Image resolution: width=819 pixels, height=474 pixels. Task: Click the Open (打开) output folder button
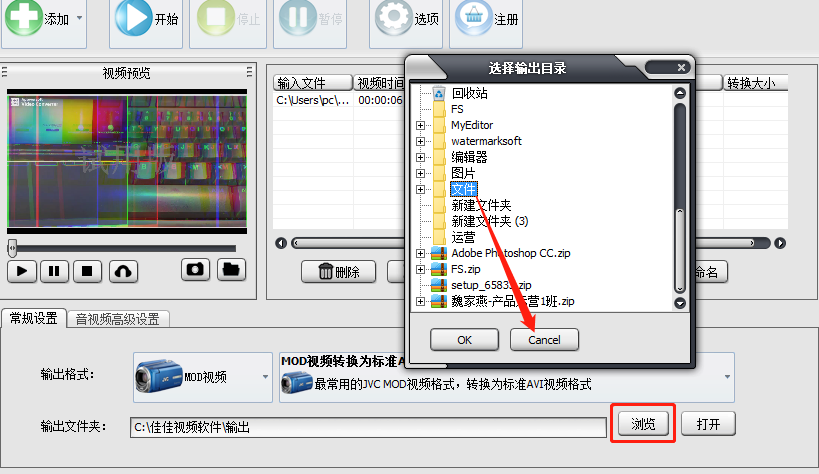point(708,424)
